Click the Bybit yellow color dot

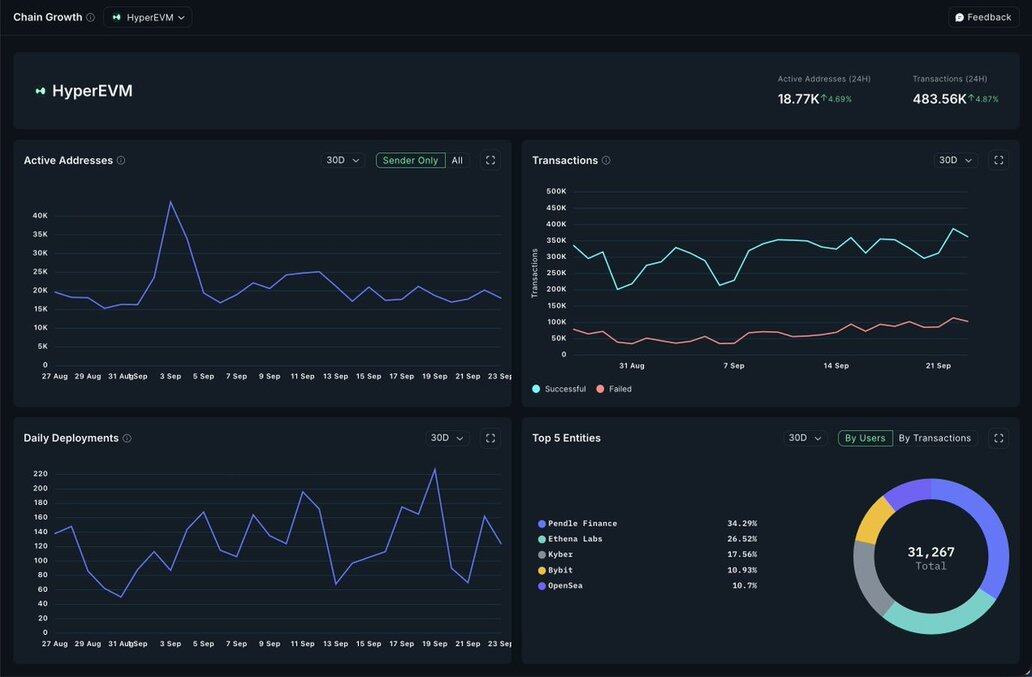[x=542, y=570]
